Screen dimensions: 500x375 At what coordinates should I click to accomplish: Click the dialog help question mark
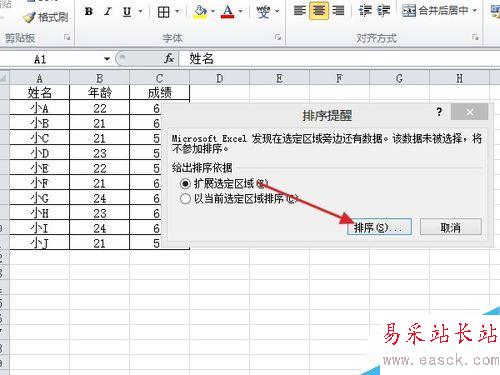439,112
